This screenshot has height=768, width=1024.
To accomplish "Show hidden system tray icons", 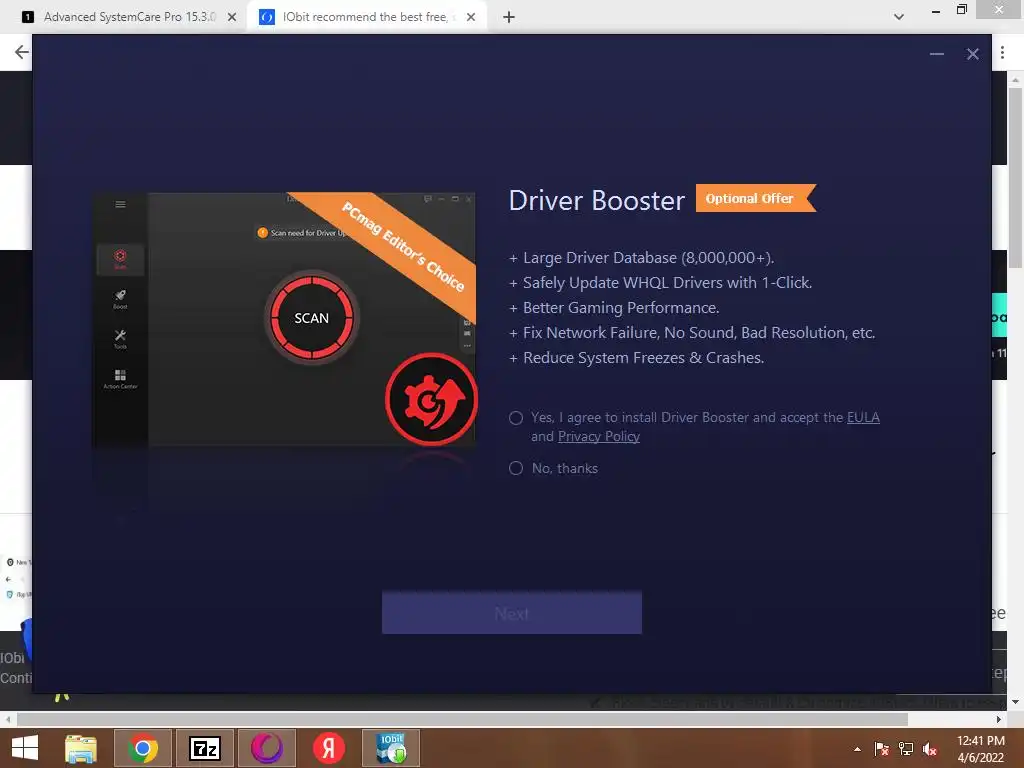I will [857, 749].
